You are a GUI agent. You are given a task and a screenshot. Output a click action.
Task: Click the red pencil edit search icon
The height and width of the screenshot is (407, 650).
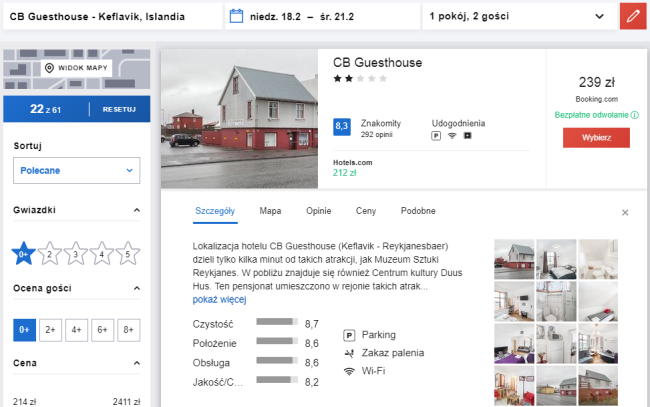[633, 16]
